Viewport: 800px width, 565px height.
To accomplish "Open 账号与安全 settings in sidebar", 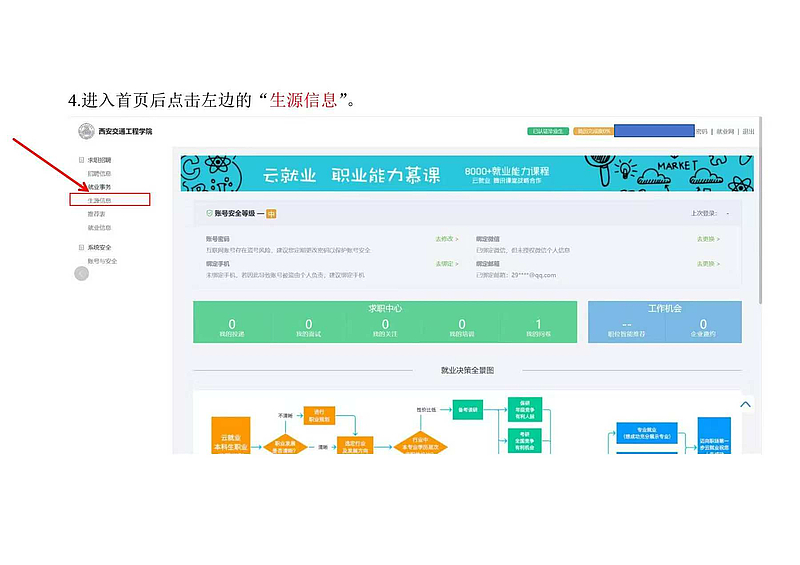I will [x=102, y=261].
